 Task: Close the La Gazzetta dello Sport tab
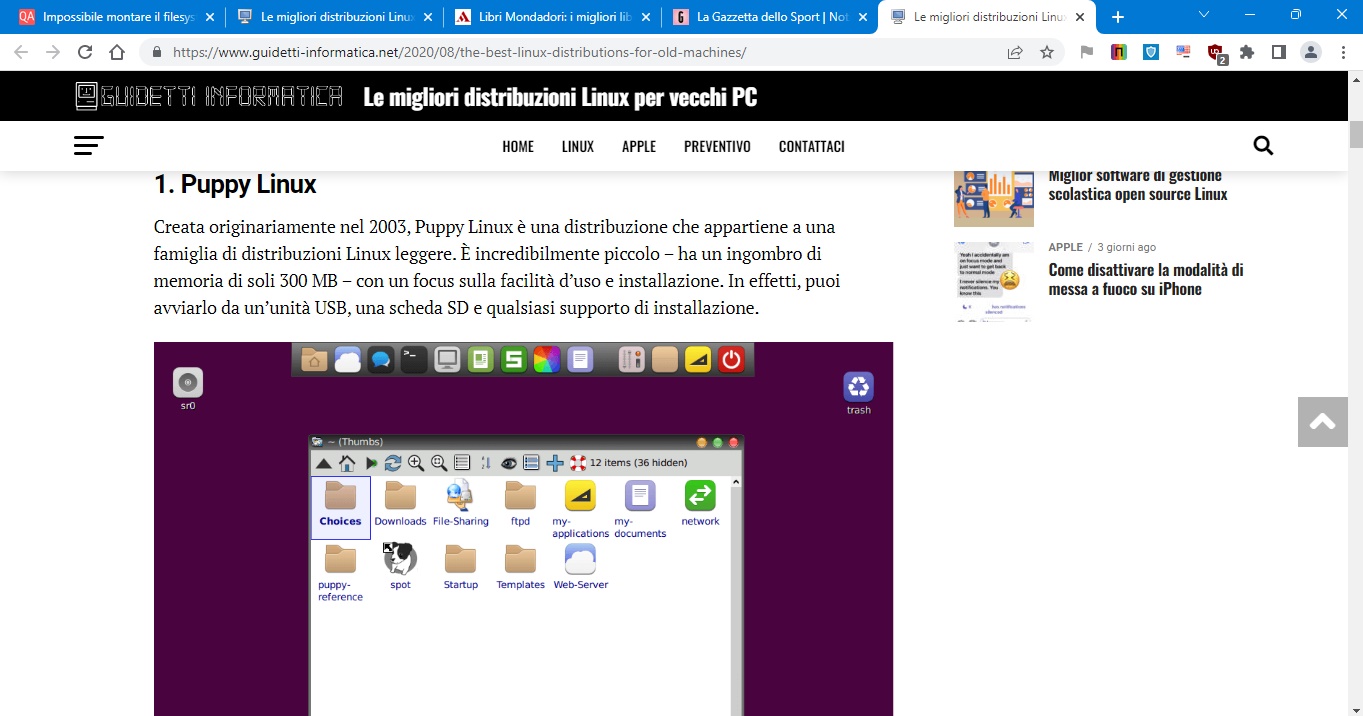861,17
